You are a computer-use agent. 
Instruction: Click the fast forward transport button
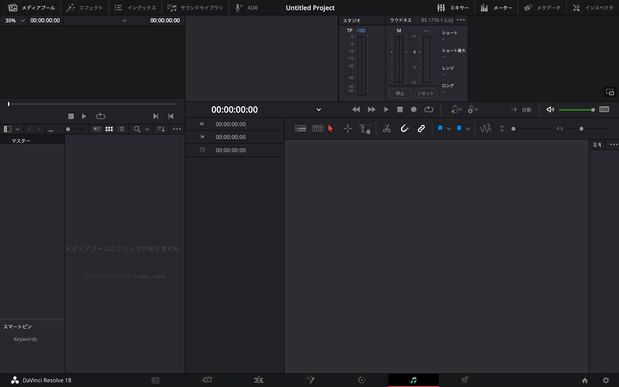click(x=371, y=109)
